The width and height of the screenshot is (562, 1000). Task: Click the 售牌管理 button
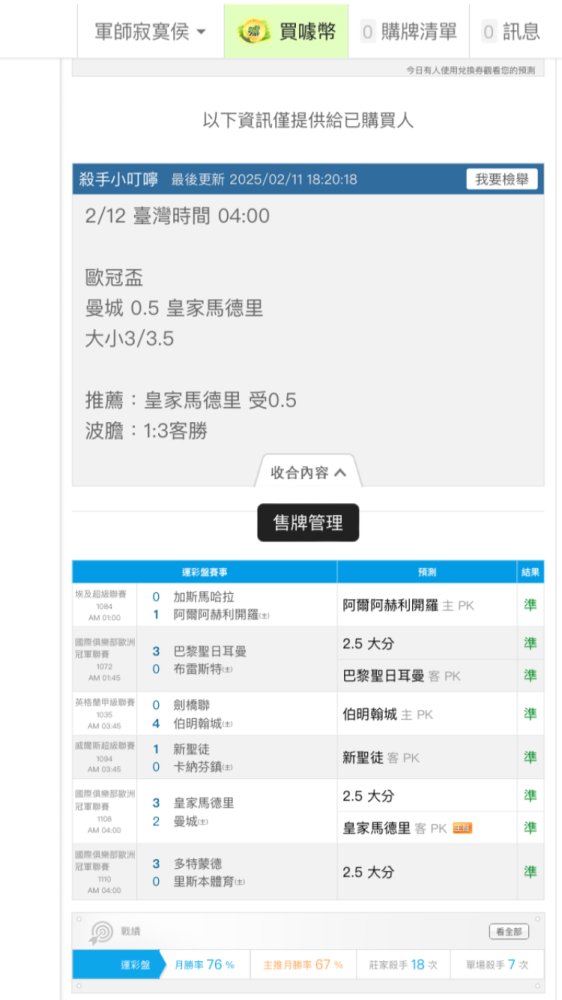point(308,523)
